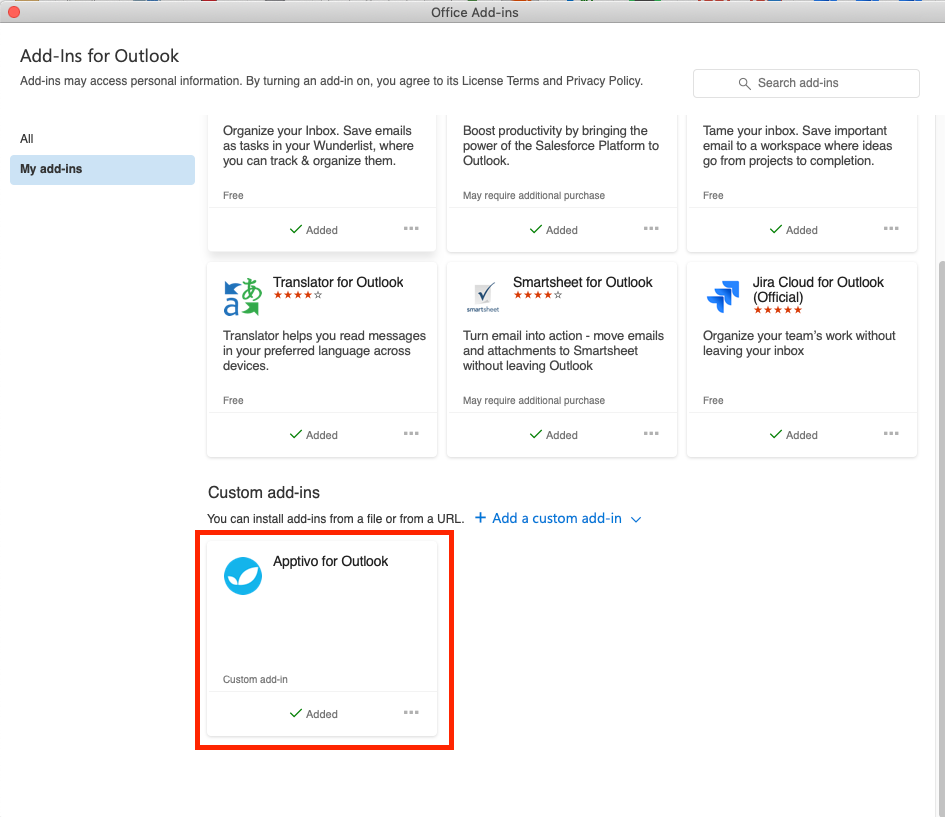Click the star rating of Translator for Outlook
The width and height of the screenshot is (945, 817).
coord(298,295)
